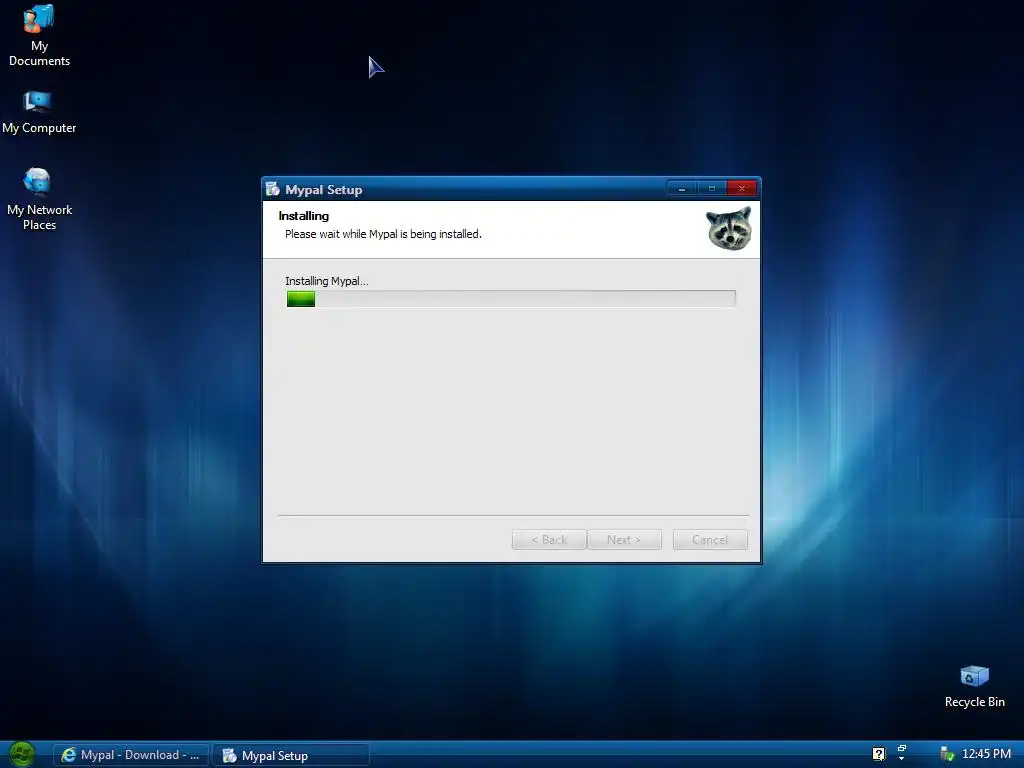Click the raccoon logo in installer header
The height and width of the screenshot is (768, 1024).
(729, 228)
